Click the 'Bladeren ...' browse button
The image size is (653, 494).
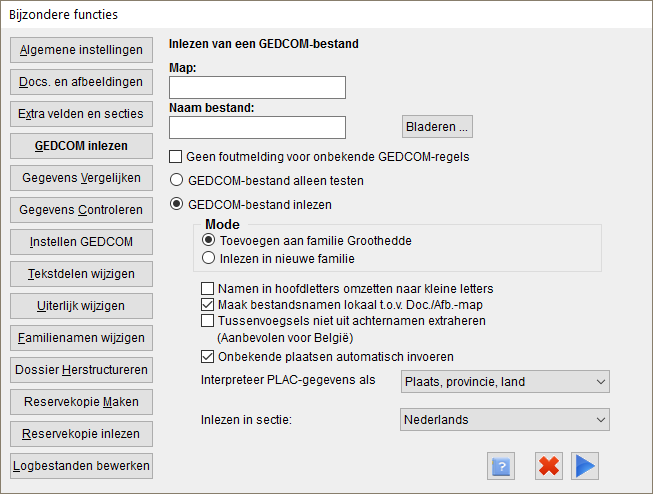pyautogui.click(x=437, y=127)
